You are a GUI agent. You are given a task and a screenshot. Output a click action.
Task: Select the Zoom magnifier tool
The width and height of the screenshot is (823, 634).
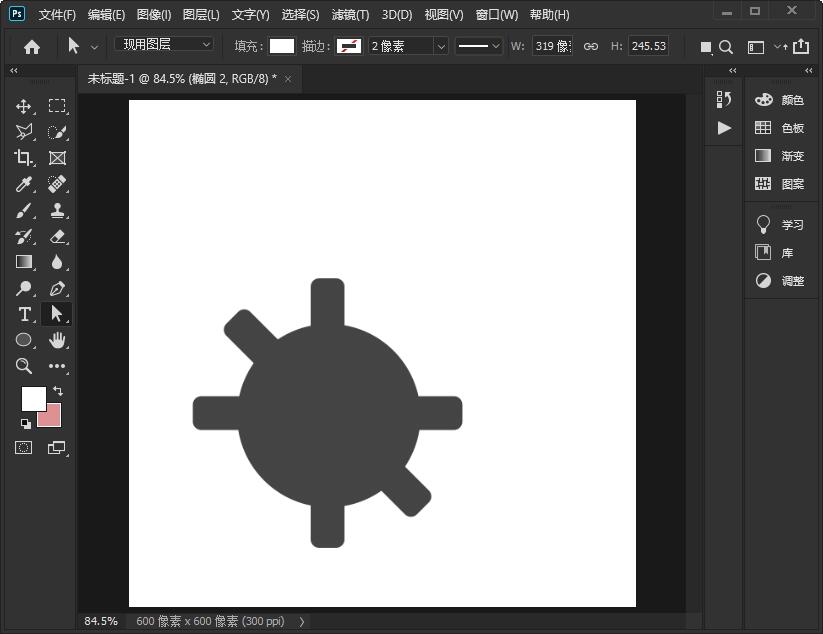(x=24, y=366)
